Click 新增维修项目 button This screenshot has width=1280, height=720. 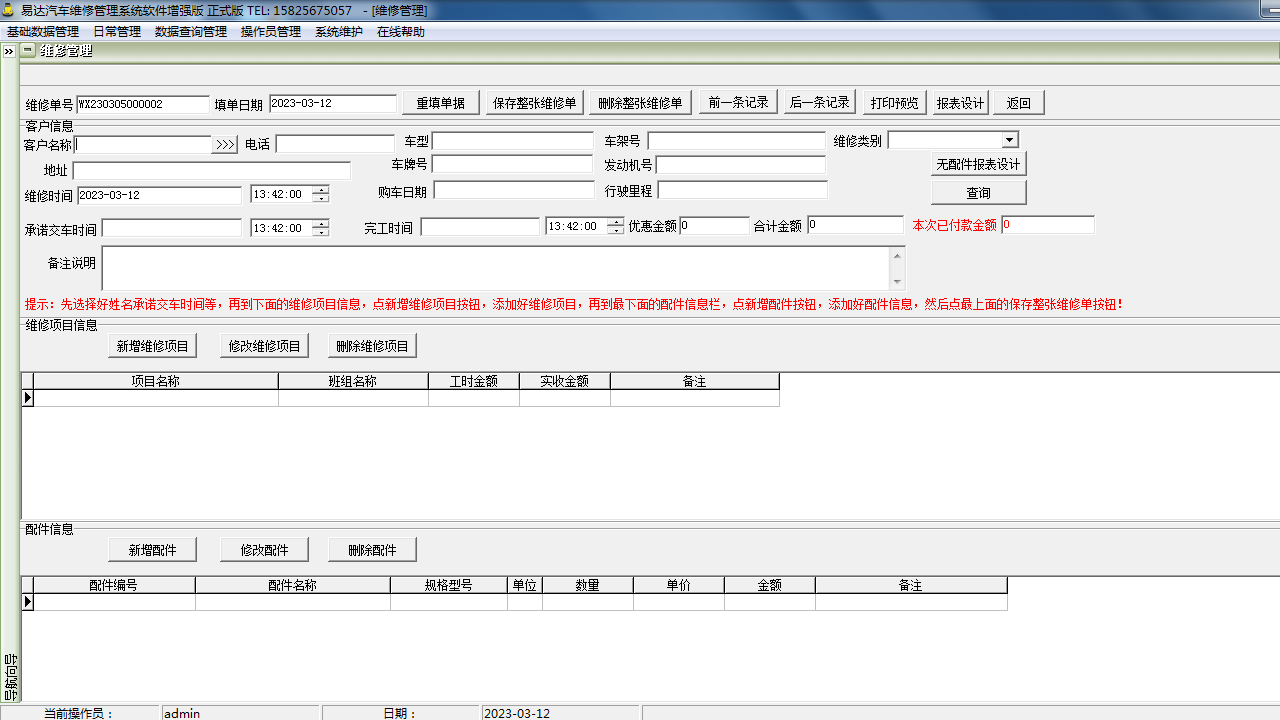(x=153, y=346)
